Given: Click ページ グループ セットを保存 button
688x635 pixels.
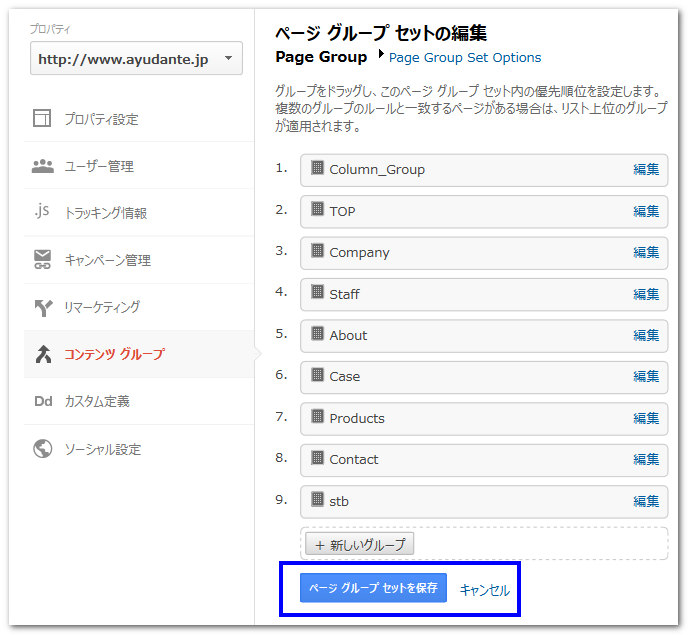Looking at the screenshot, I should pos(373,588).
